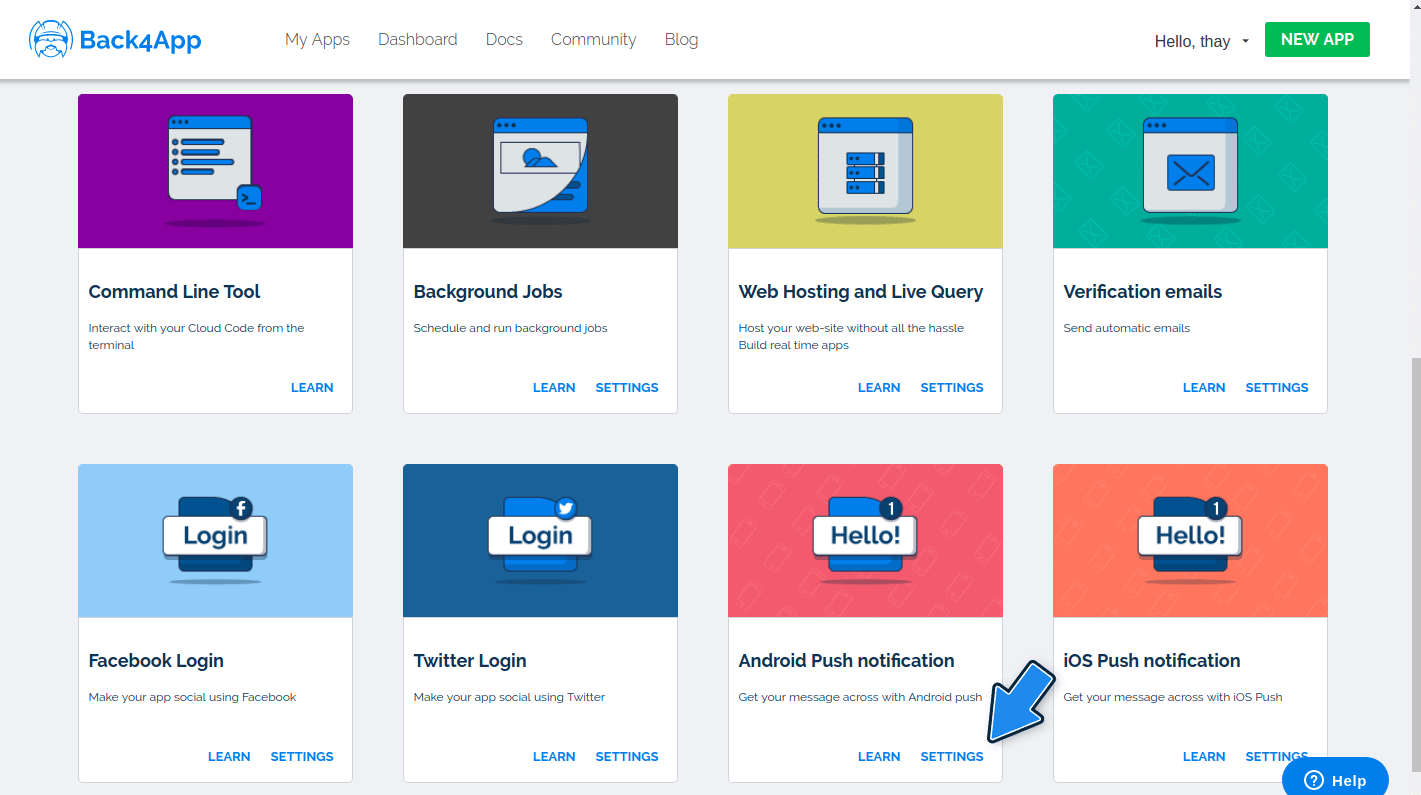
Task: Open LEARN for Background Jobs
Action: (x=554, y=387)
